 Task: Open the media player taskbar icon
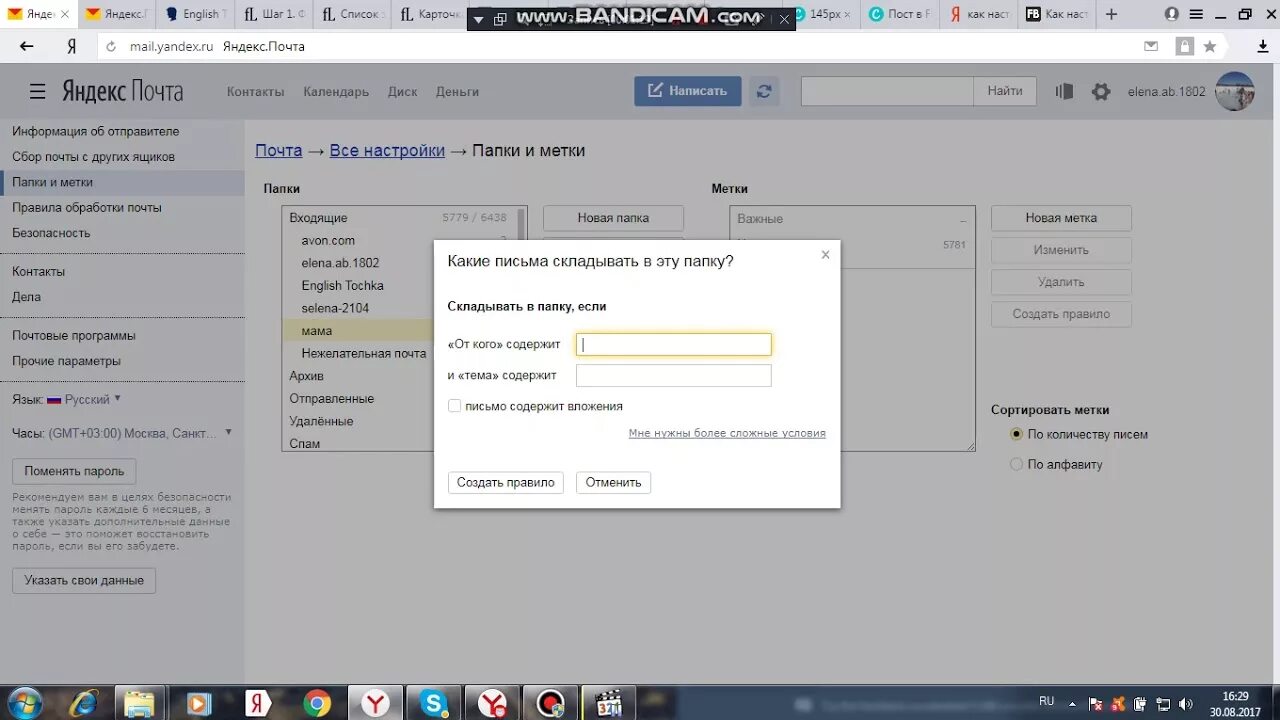tap(198, 703)
